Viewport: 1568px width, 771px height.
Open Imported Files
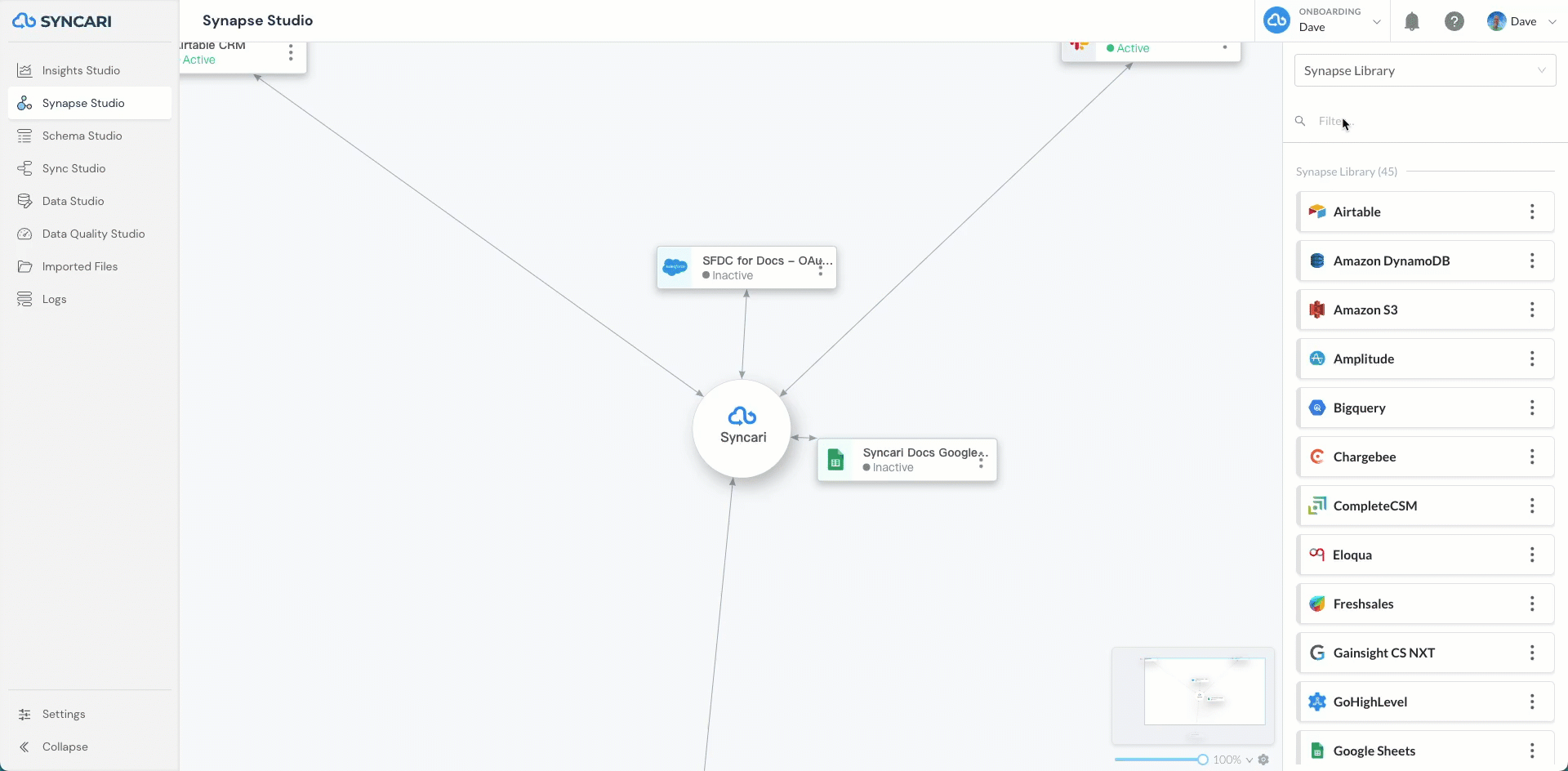(x=89, y=266)
